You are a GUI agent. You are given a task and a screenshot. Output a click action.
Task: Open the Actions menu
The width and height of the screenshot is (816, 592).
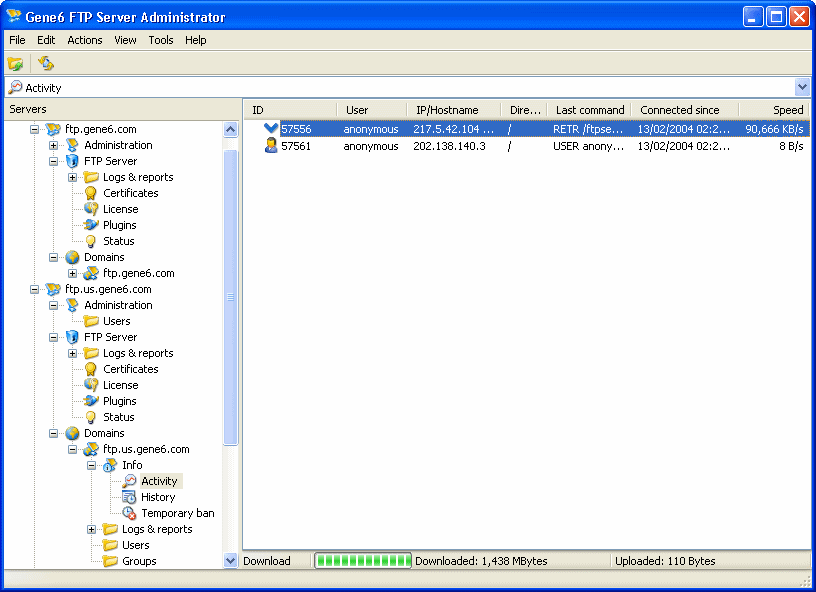(85, 40)
